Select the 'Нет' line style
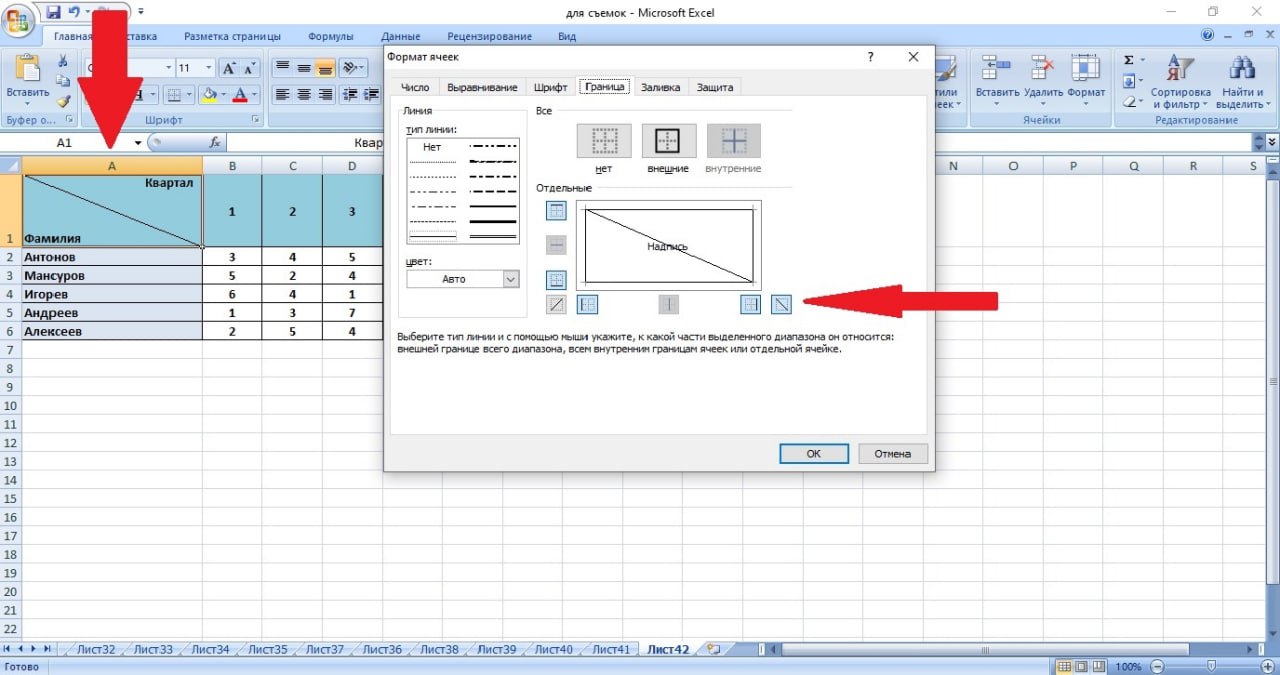This screenshot has width=1280, height=675. [x=432, y=147]
